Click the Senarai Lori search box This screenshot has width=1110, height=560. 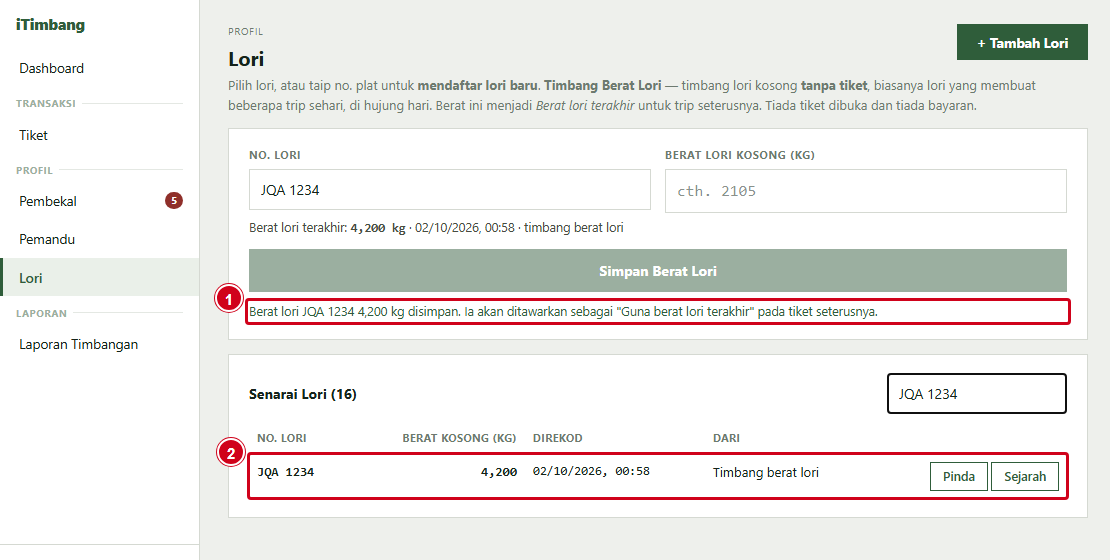(977, 394)
